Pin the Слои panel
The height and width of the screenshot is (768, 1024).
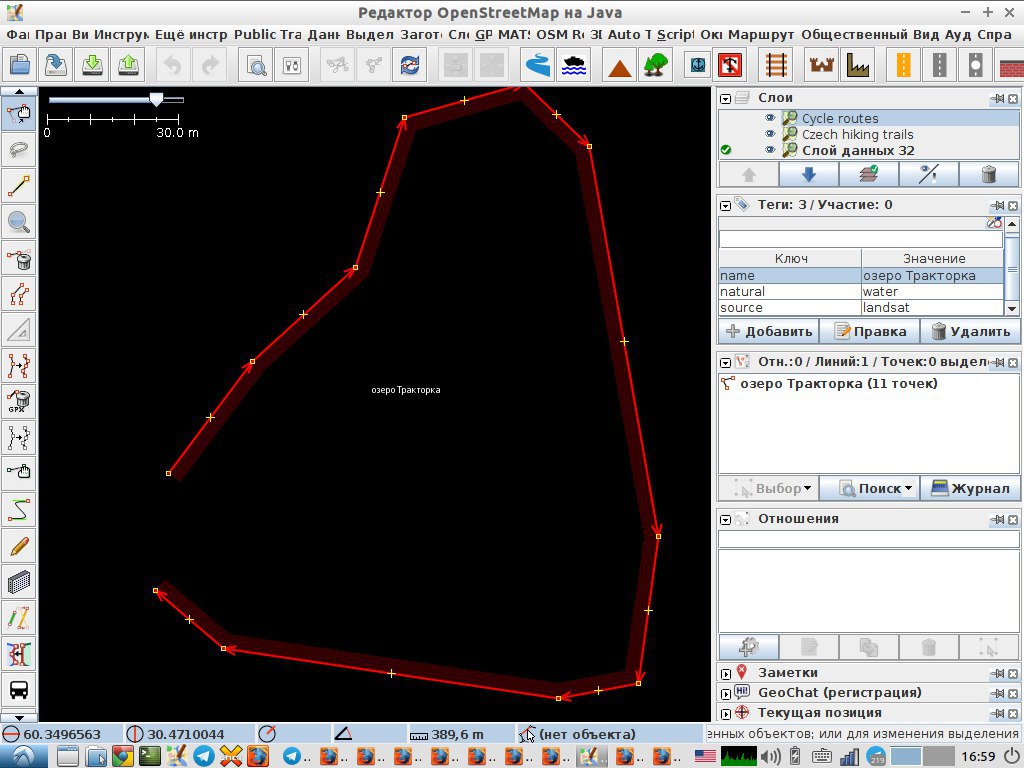(x=997, y=99)
